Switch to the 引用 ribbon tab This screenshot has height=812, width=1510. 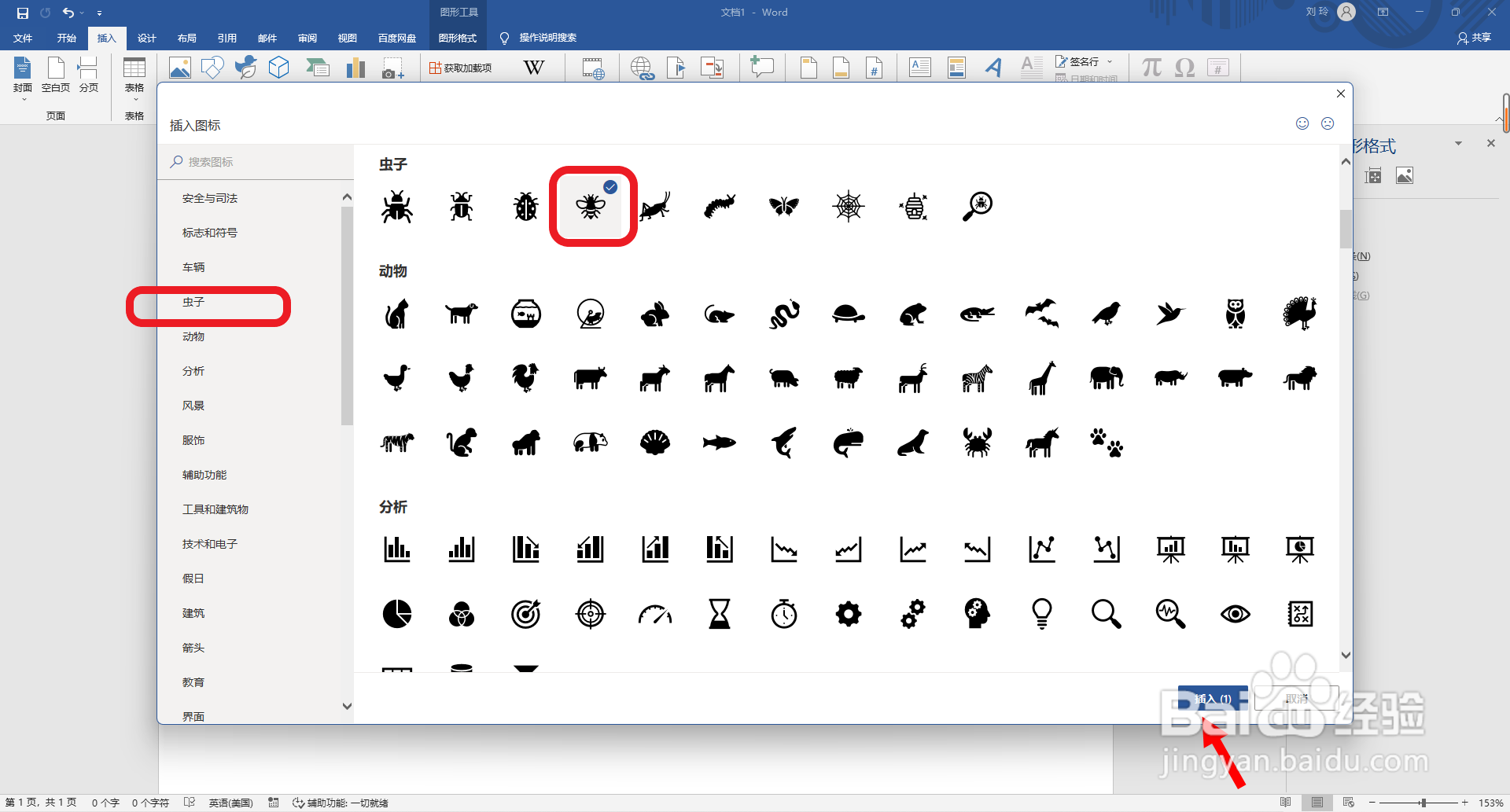[x=226, y=38]
